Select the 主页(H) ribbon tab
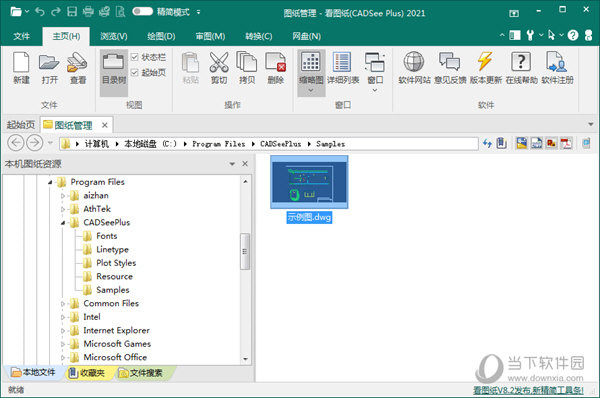Viewport: 600px width, 398px height. [x=66, y=36]
